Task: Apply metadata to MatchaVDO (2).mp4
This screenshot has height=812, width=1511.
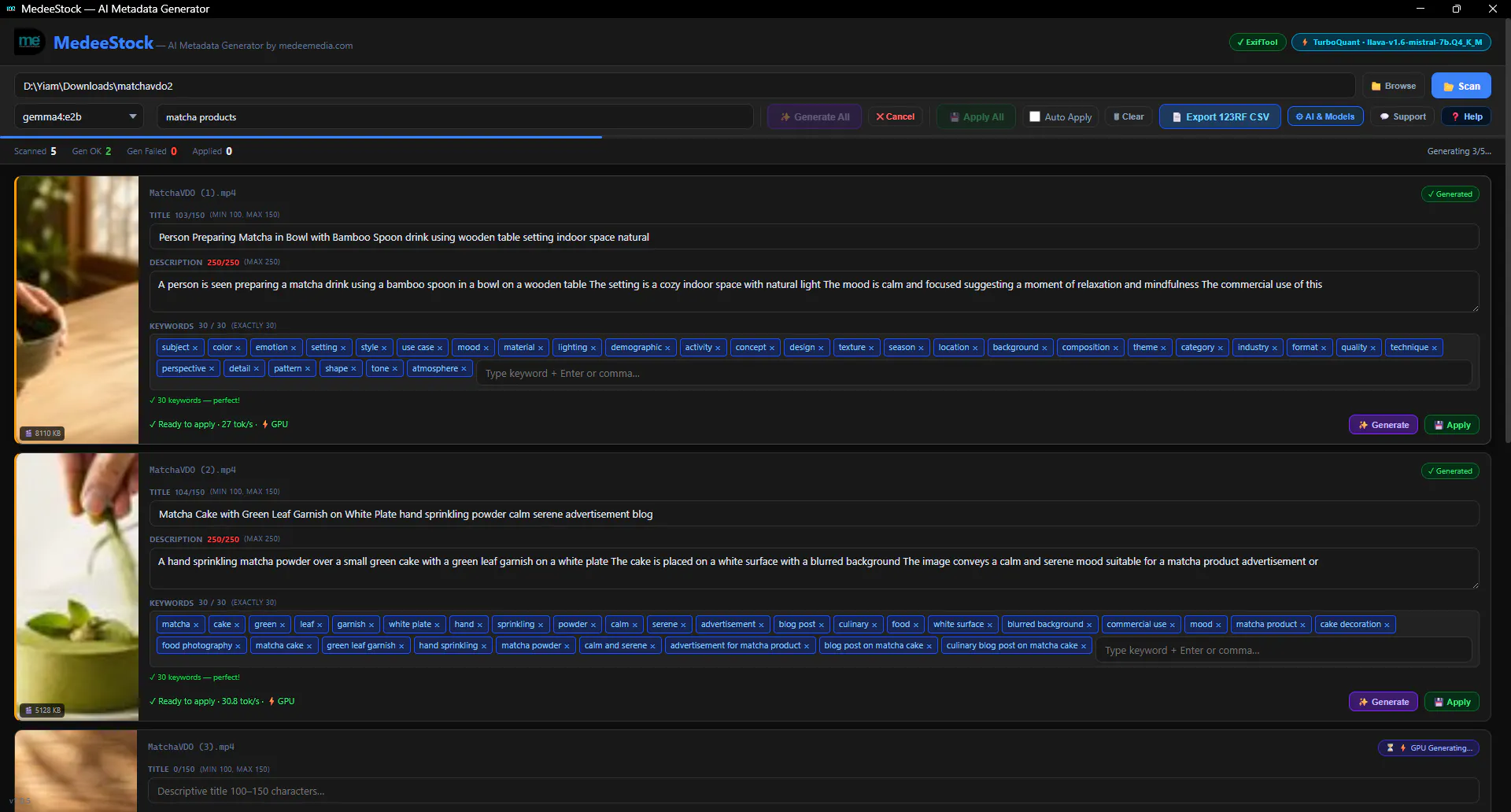Action: tap(1452, 702)
